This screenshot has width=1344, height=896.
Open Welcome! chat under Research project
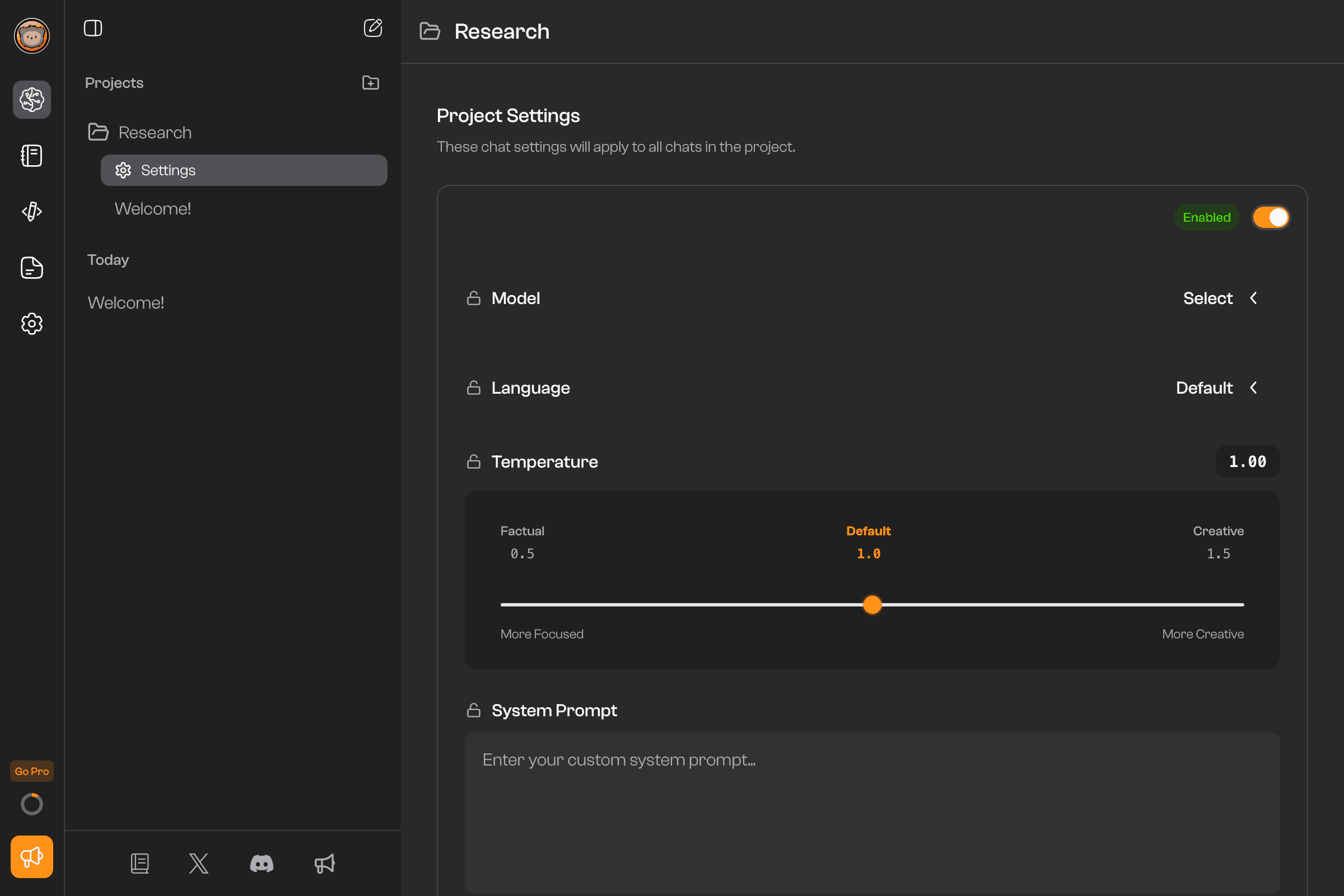(x=152, y=208)
